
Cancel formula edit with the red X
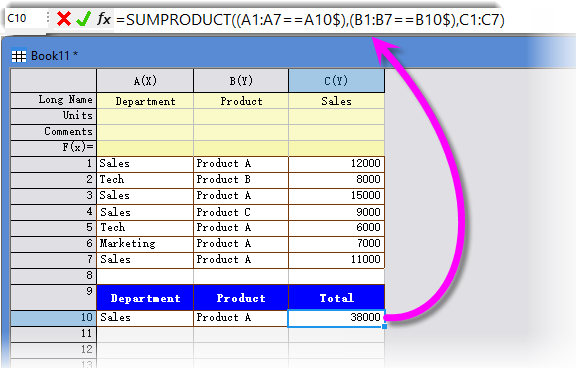(x=64, y=18)
